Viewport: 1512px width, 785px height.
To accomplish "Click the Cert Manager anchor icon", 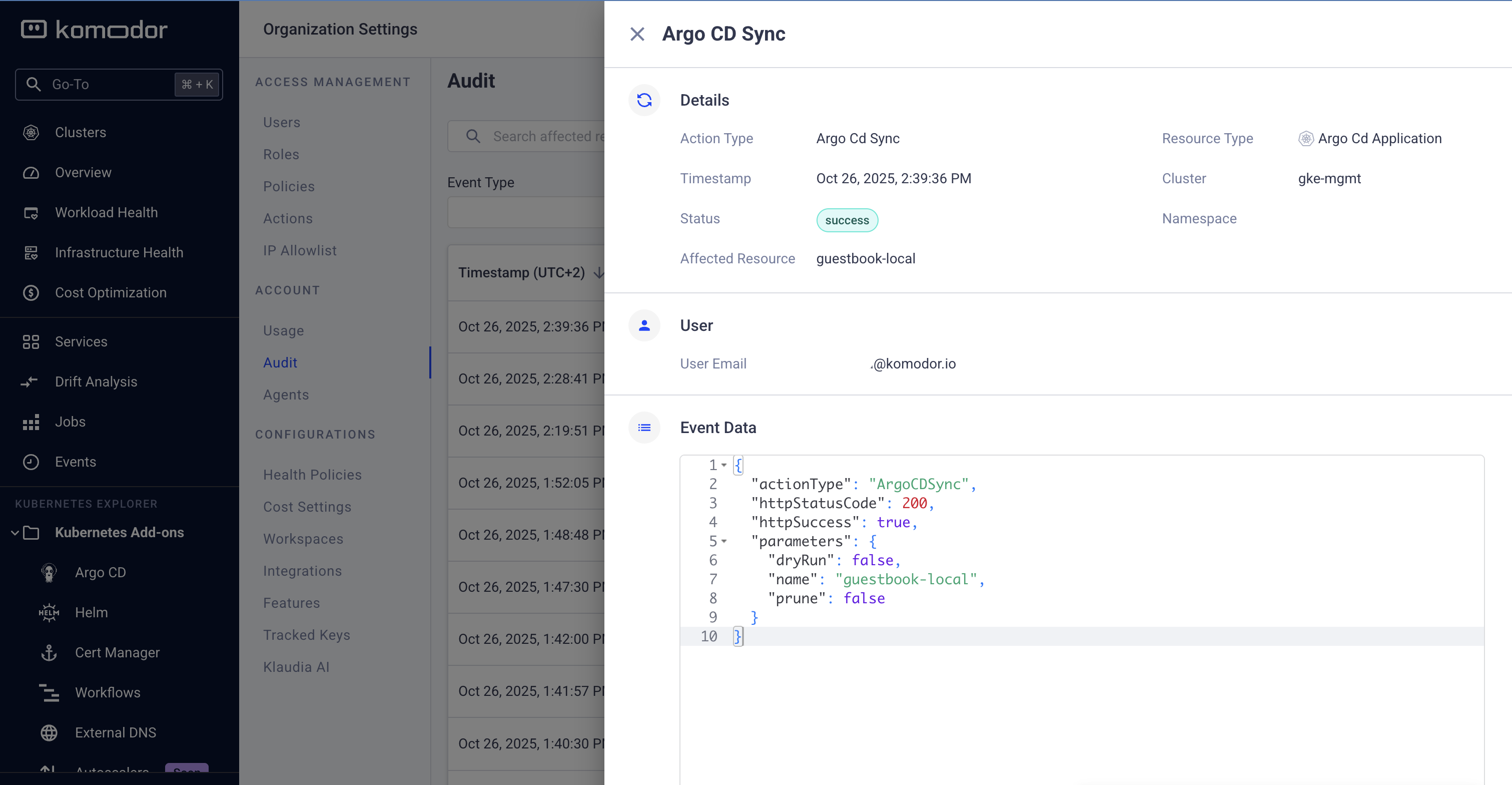I will coord(50,652).
